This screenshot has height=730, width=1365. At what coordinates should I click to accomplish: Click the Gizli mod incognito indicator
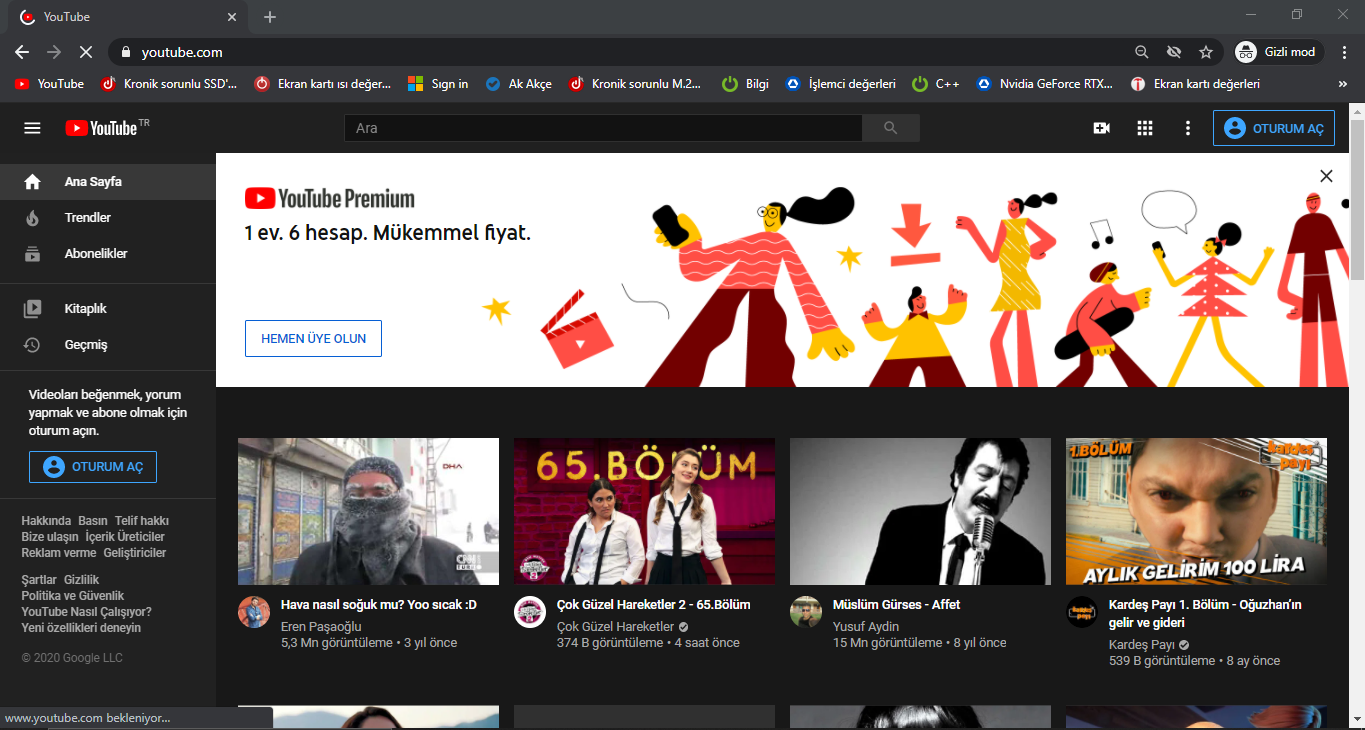click(1279, 52)
